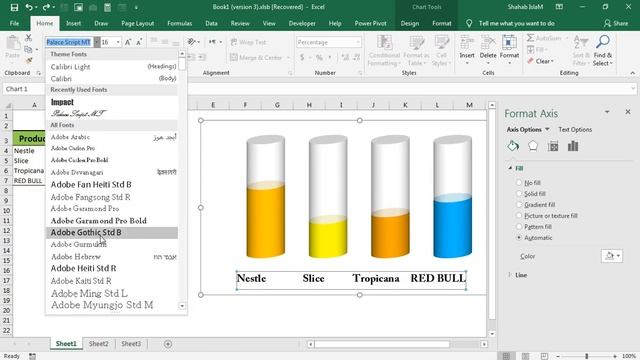Collapse the ribbon with the chevron
The width and height of the screenshot is (640, 360).
click(x=632, y=73)
